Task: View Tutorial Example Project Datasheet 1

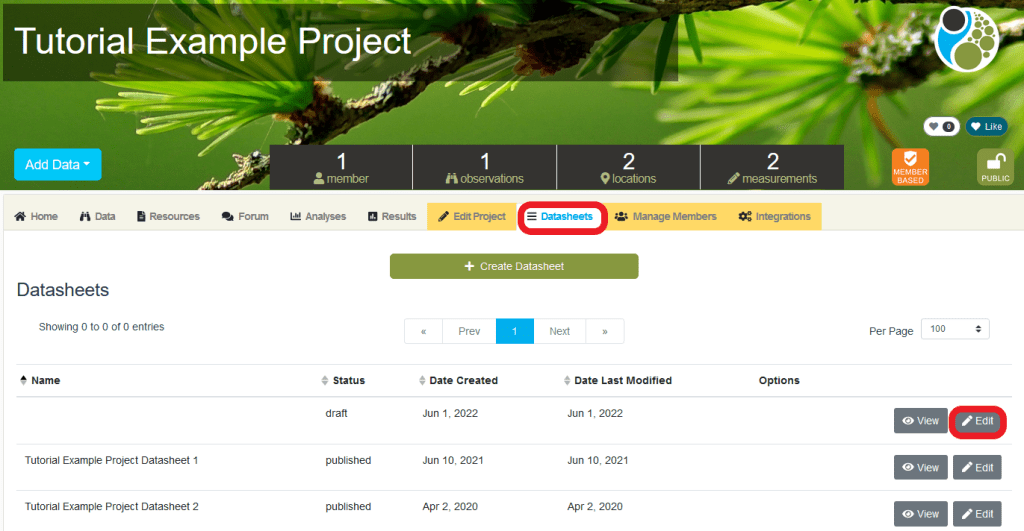Action: coord(920,467)
